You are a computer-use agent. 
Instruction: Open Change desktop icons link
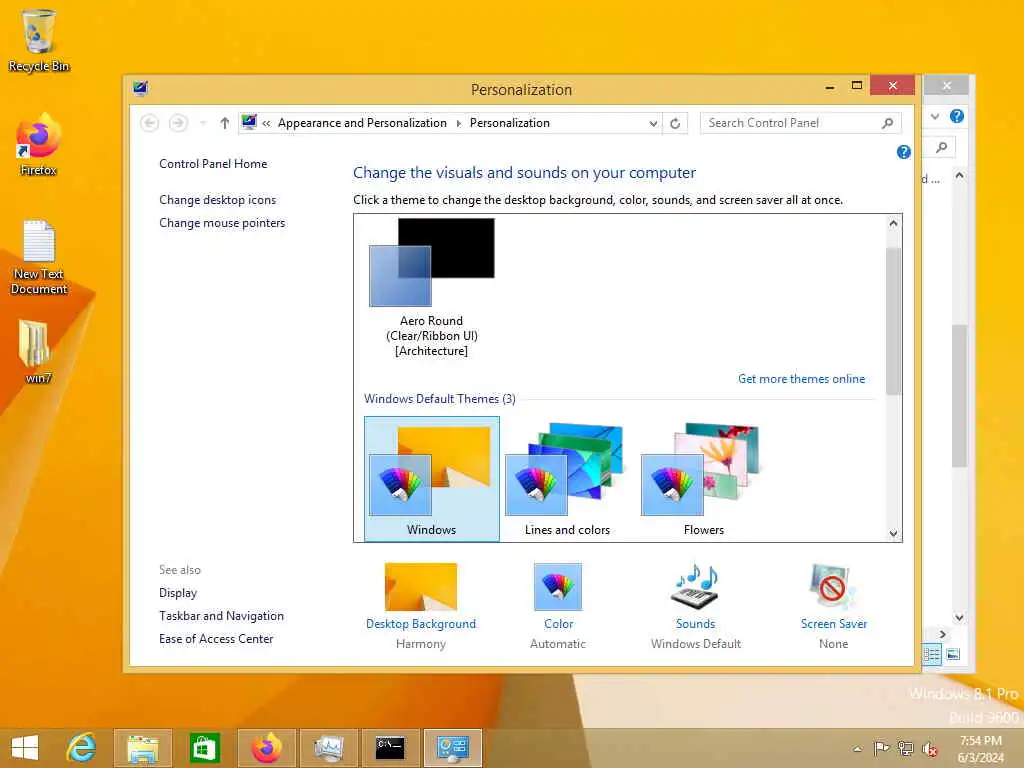217,200
